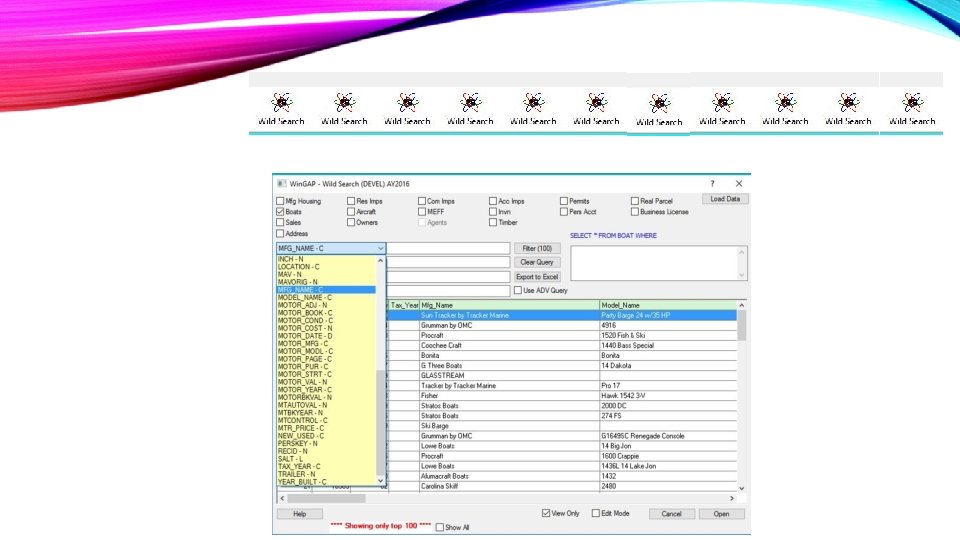Tick the MEFF checkbox
This screenshot has width=960, height=540.
point(422,212)
